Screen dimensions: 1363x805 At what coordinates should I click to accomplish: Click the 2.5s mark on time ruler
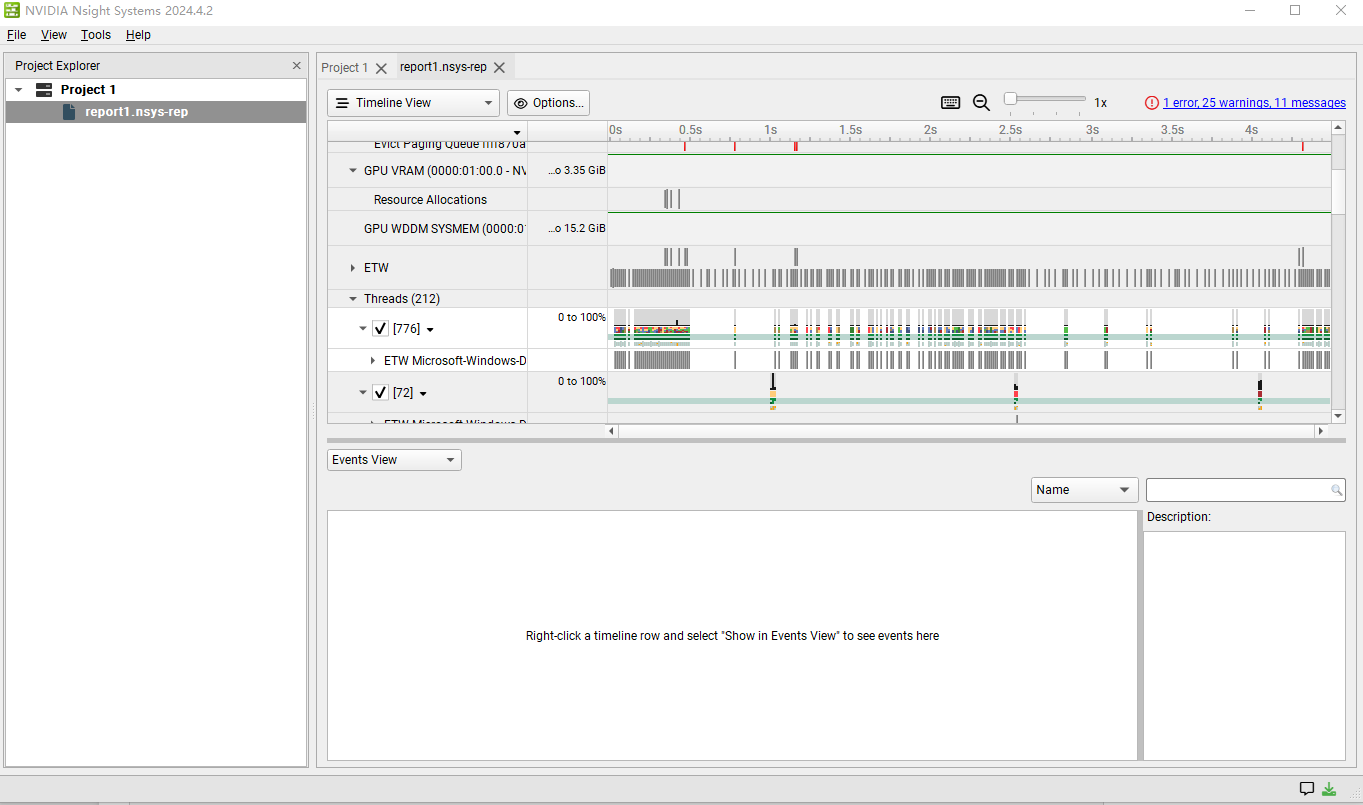coord(1010,130)
